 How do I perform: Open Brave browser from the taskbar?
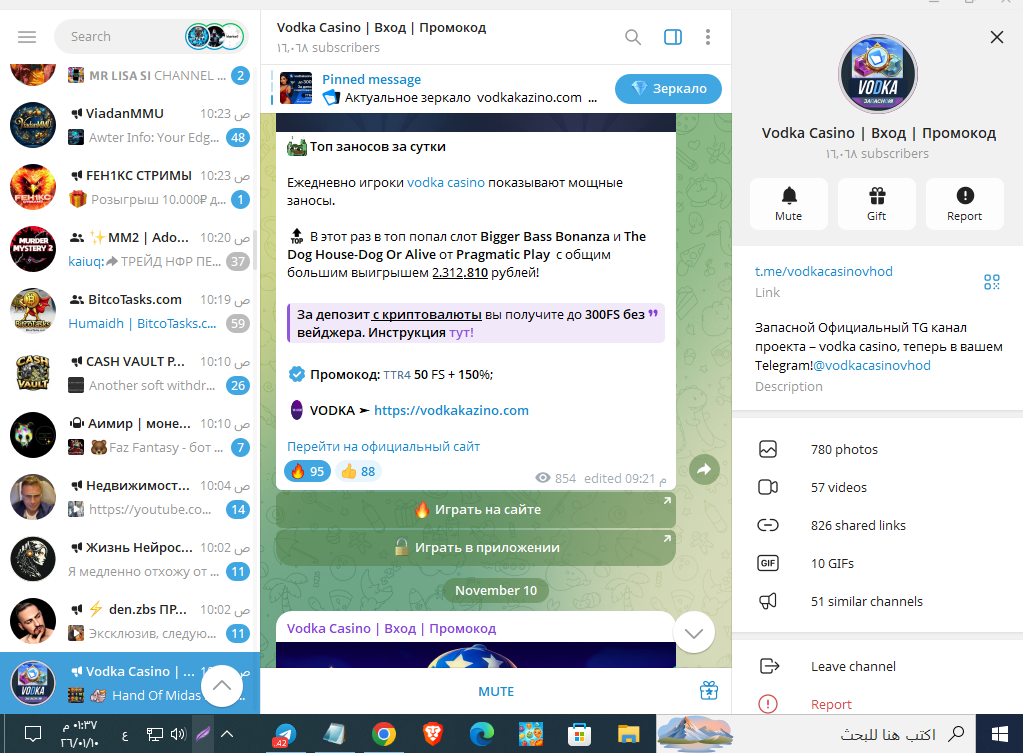click(x=433, y=735)
